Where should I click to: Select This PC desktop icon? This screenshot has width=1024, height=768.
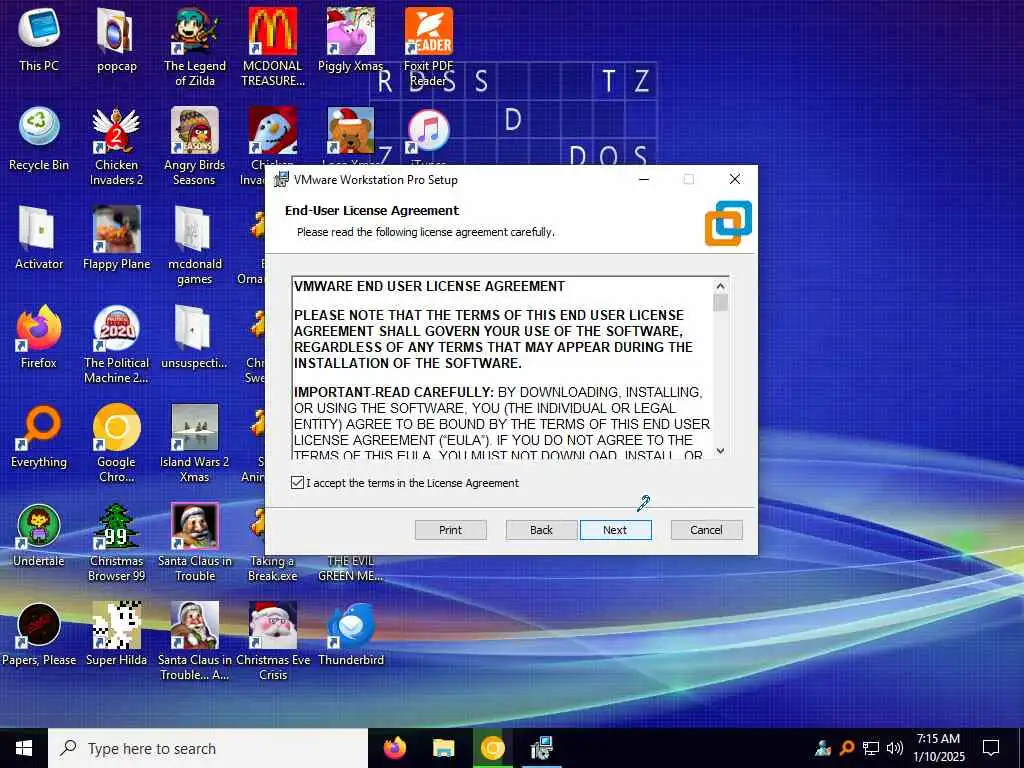point(39,39)
